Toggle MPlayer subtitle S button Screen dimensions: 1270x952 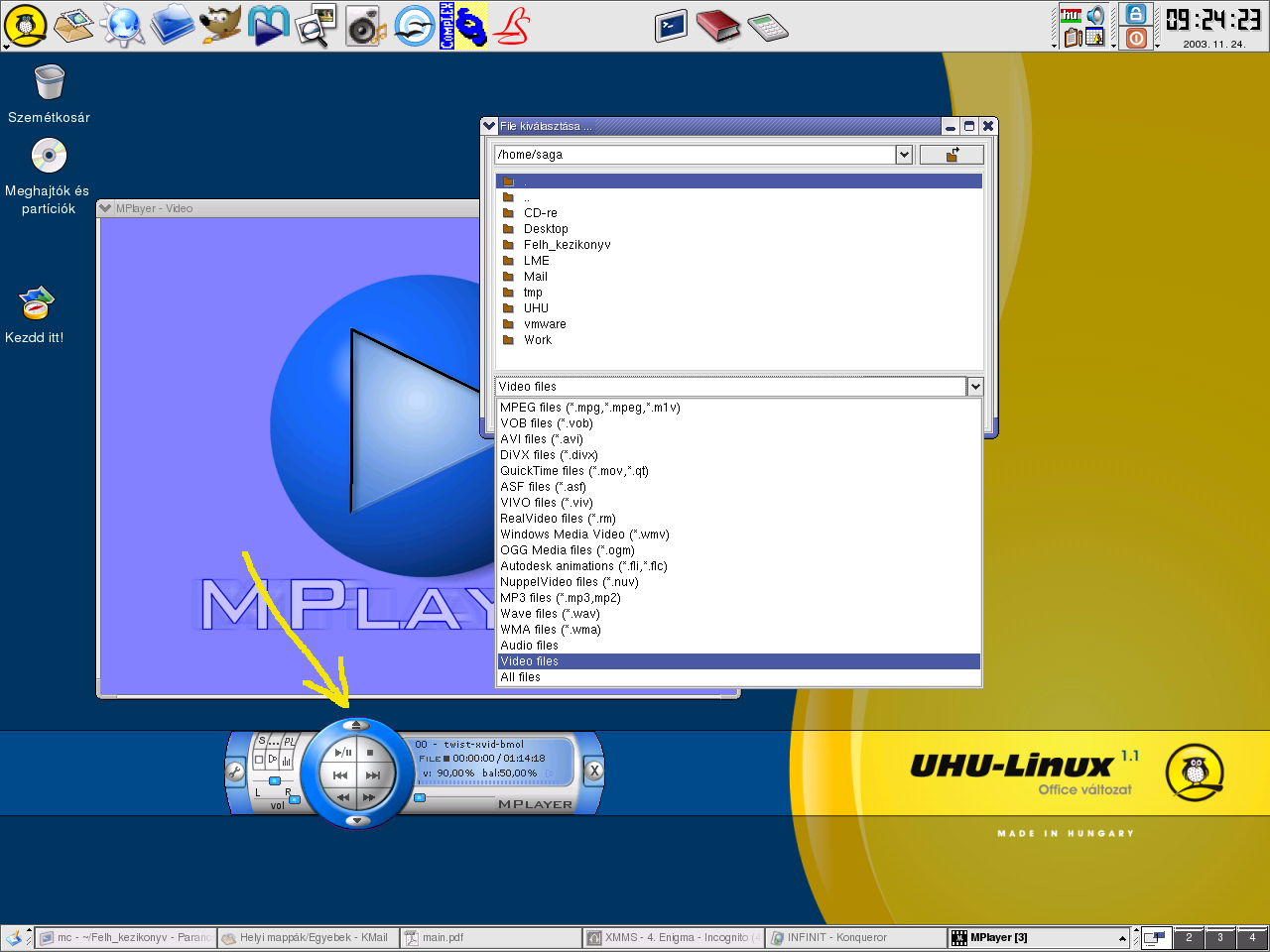[262, 741]
